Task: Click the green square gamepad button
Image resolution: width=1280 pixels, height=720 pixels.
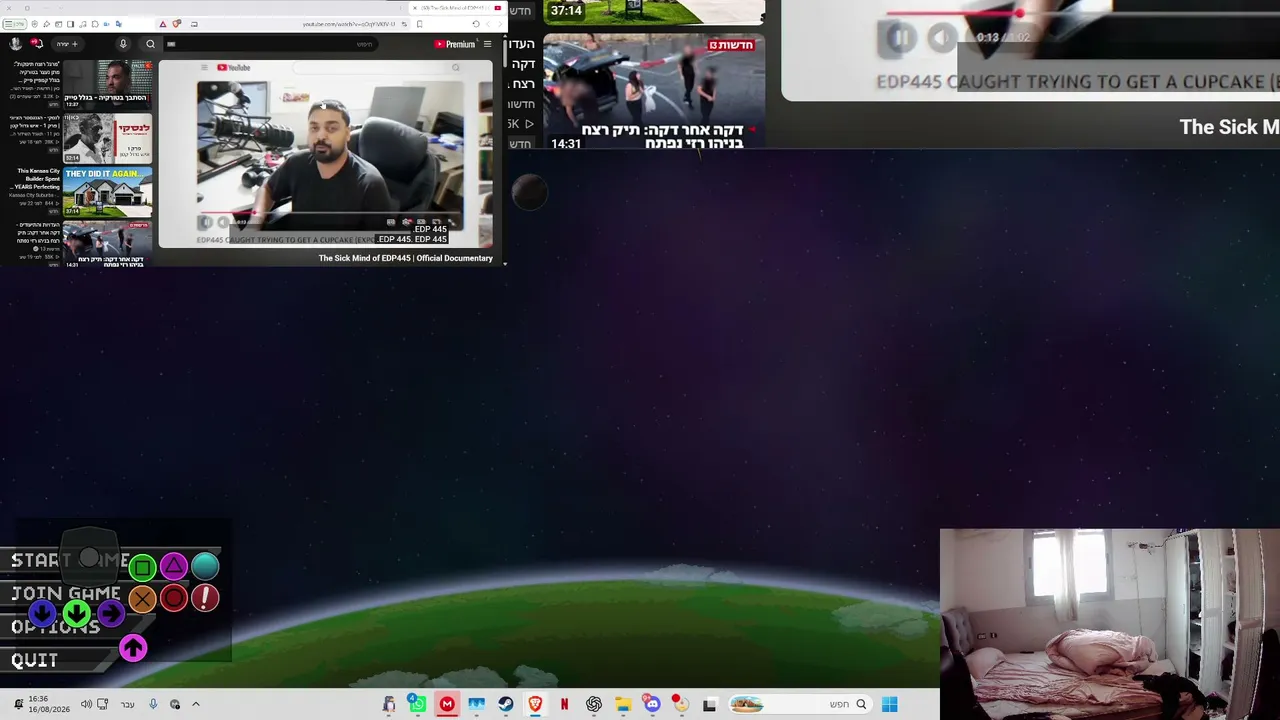Action: pyautogui.click(x=142, y=568)
